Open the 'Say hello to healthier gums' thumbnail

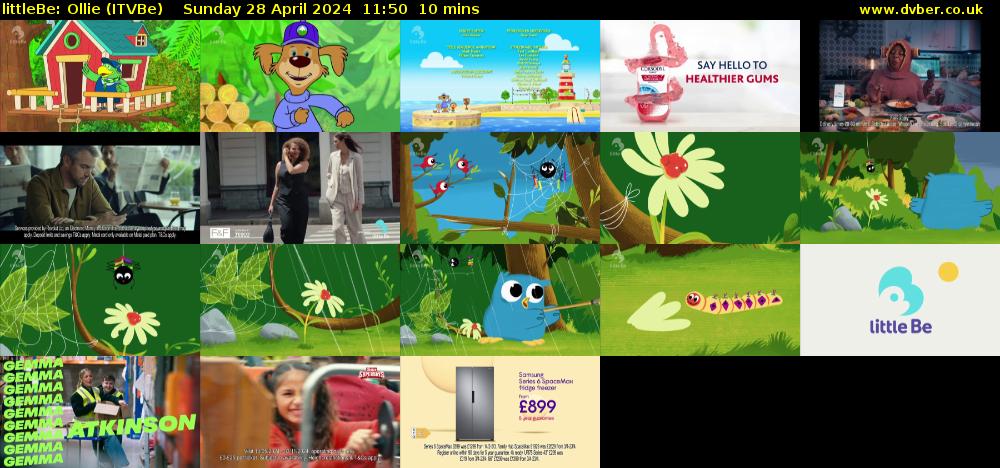coord(700,76)
